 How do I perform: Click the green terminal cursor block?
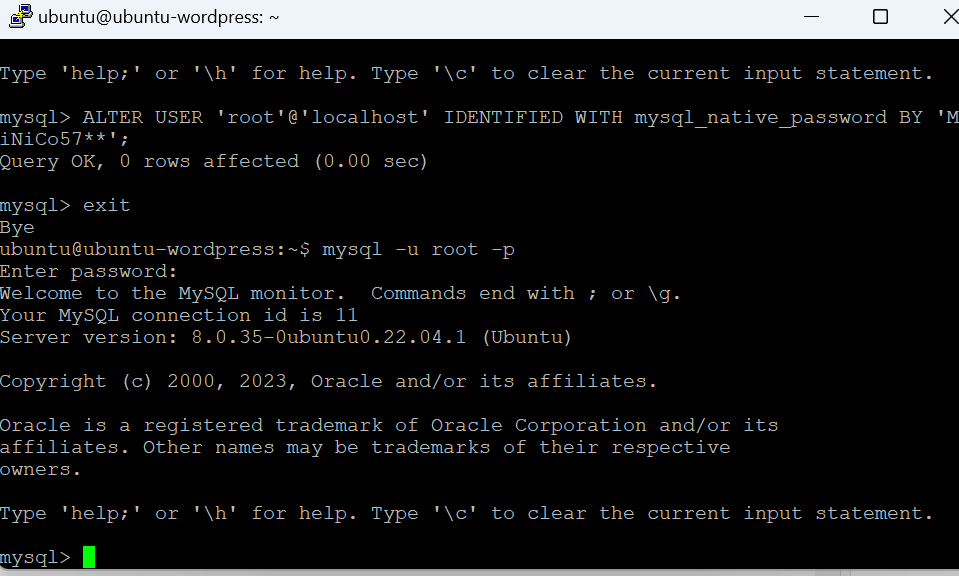[x=89, y=557]
